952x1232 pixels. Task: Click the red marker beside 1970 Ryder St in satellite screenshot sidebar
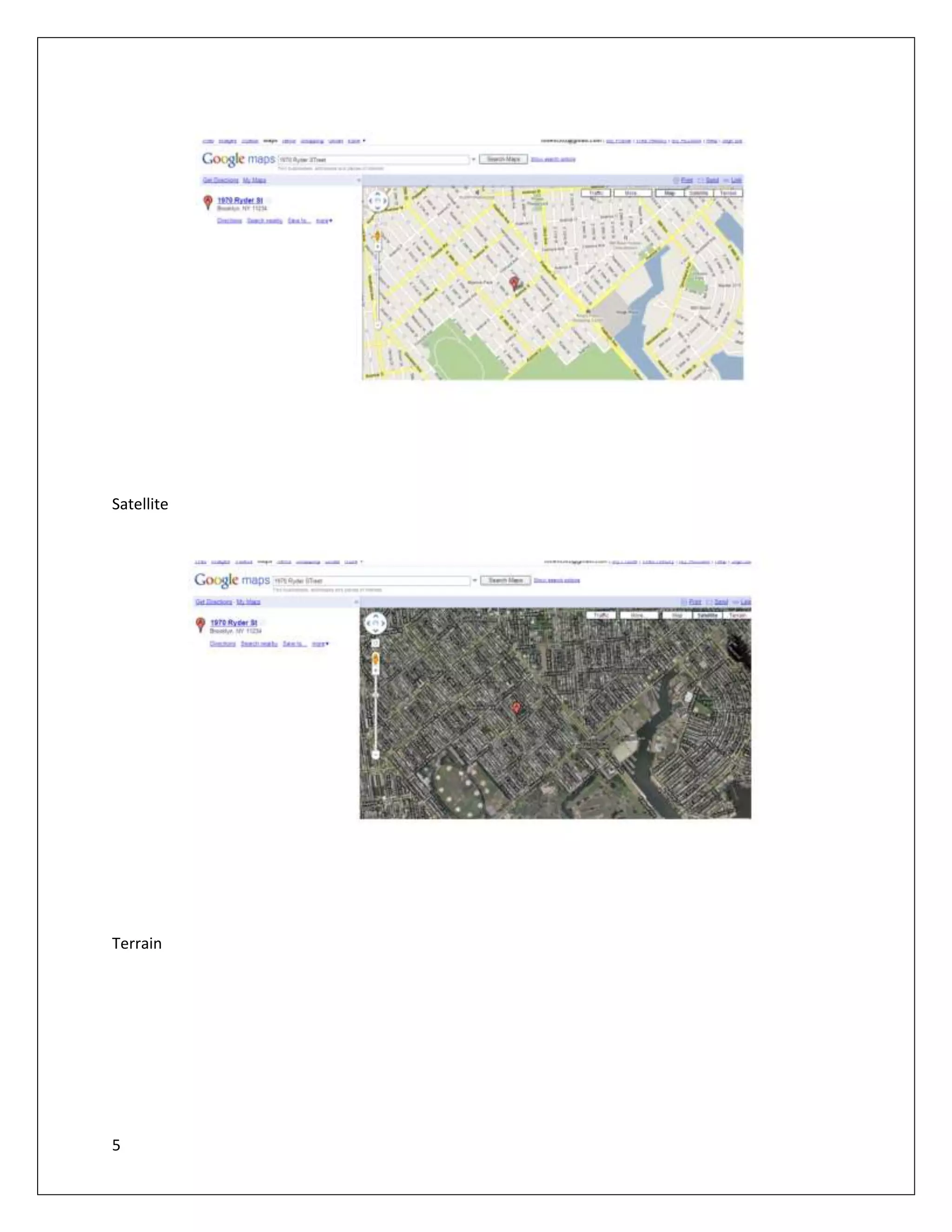[x=200, y=624]
